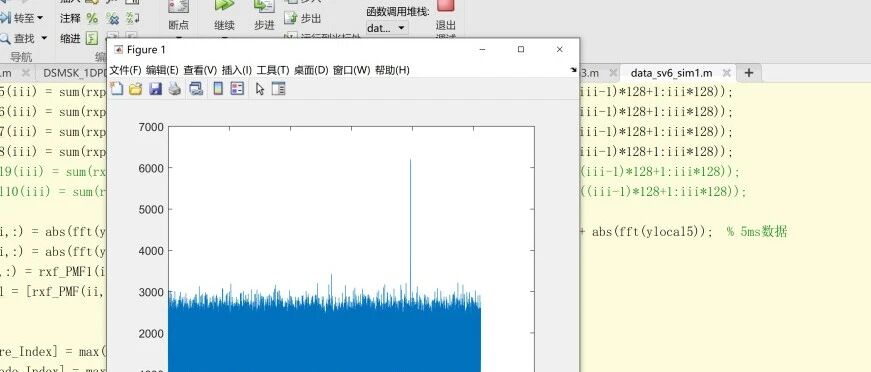Click the 导航 section label
871x372 pixels.
[x=21, y=57]
